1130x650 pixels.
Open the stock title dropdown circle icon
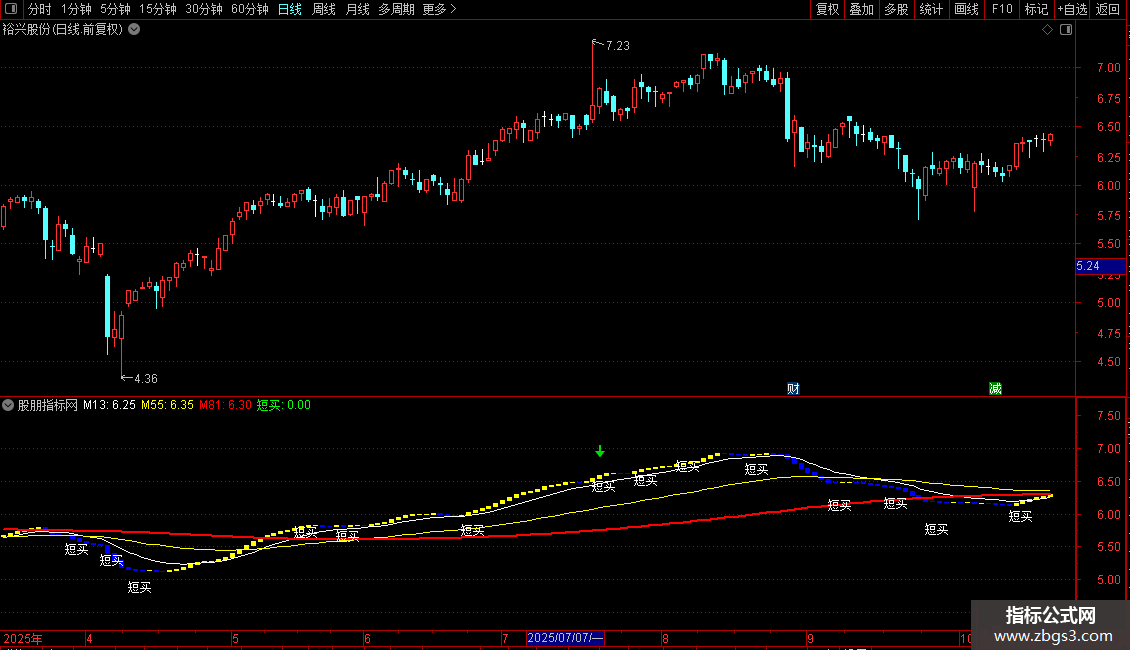tap(134, 30)
